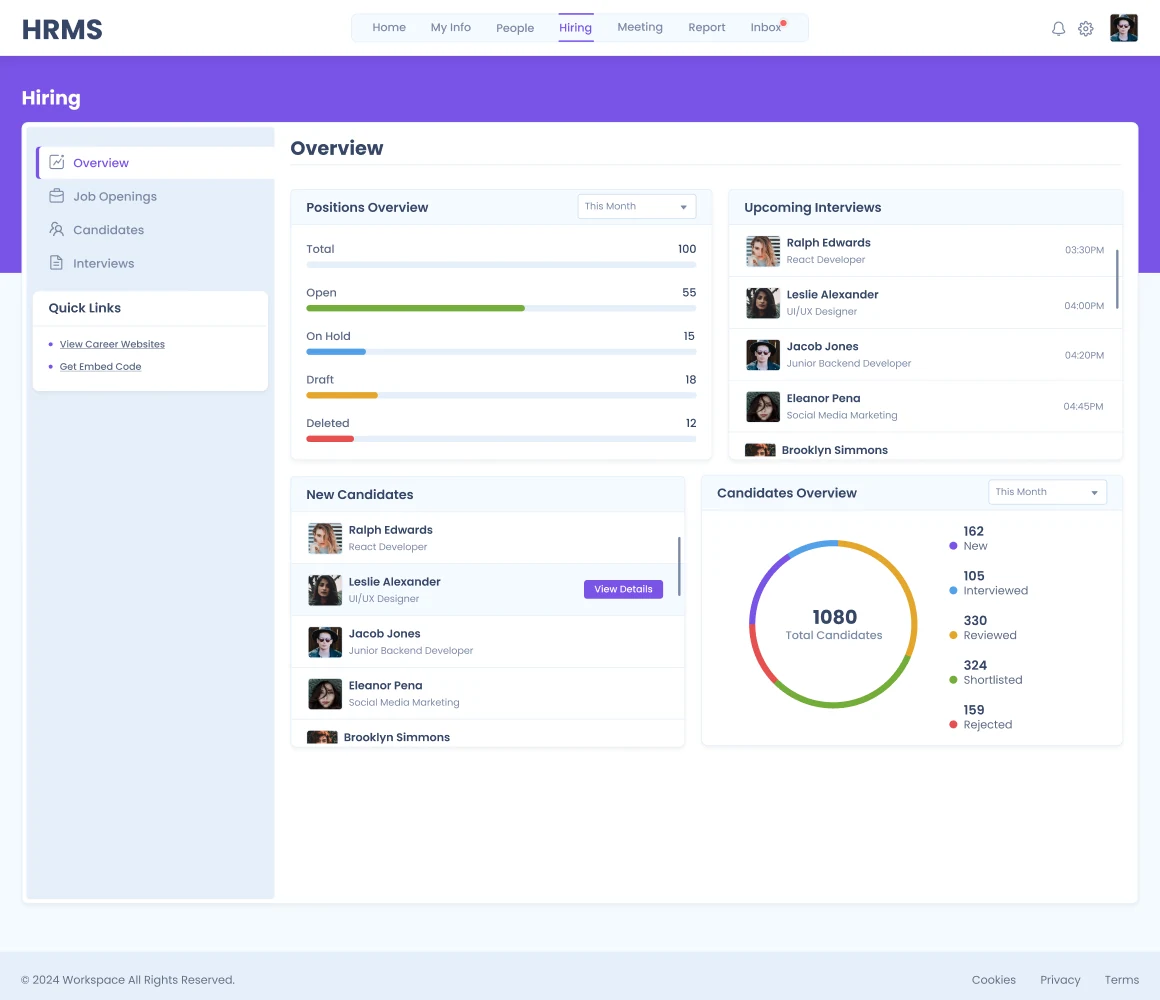Select Brooklyn Simmons in Upcoming Interviews
Image resolution: width=1160 pixels, height=1000 pixels.
point(834,450)
